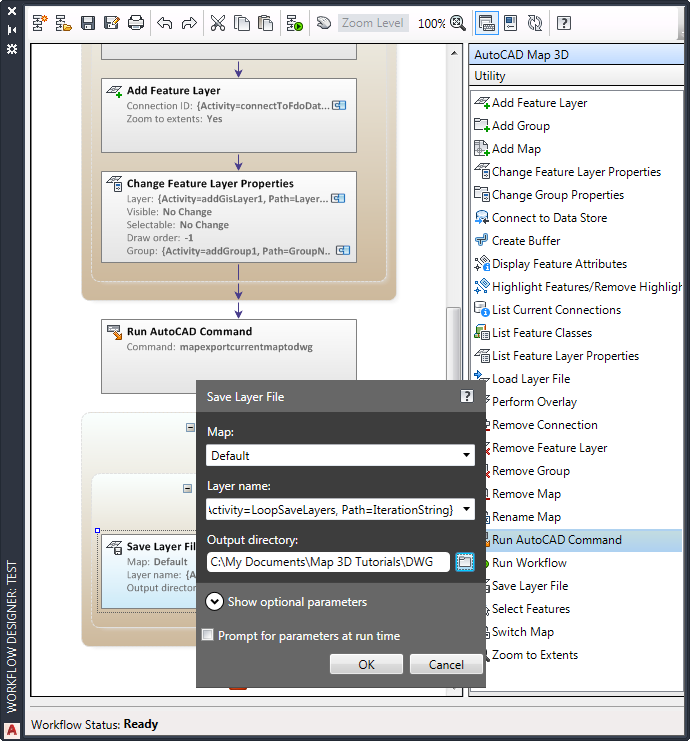Screen dimensions: 690x741
Task: Click the 100% zoom value
Action: [431, 23]
